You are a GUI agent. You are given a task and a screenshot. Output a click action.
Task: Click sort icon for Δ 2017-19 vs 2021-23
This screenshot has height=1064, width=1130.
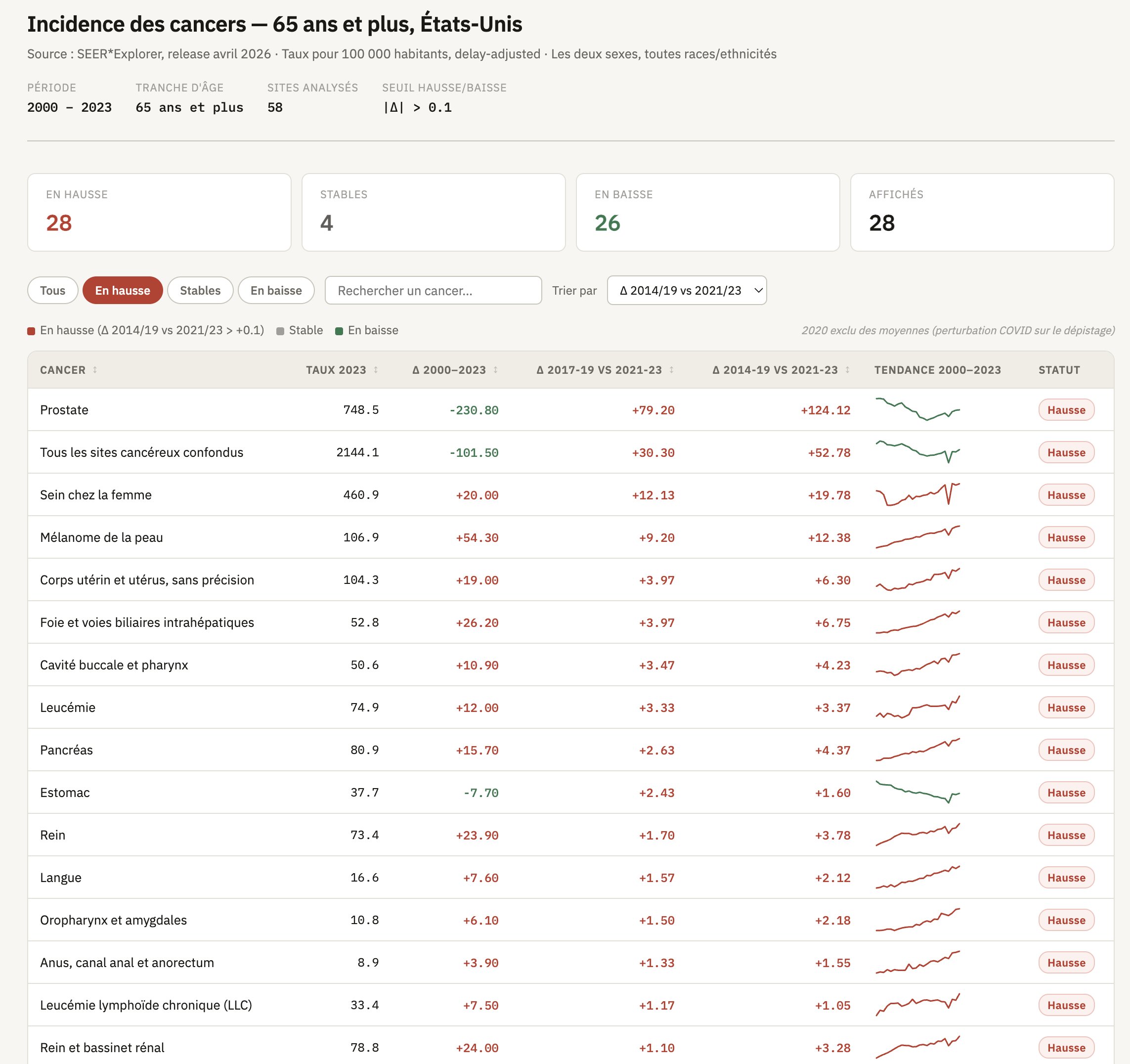tap(671, 370)
